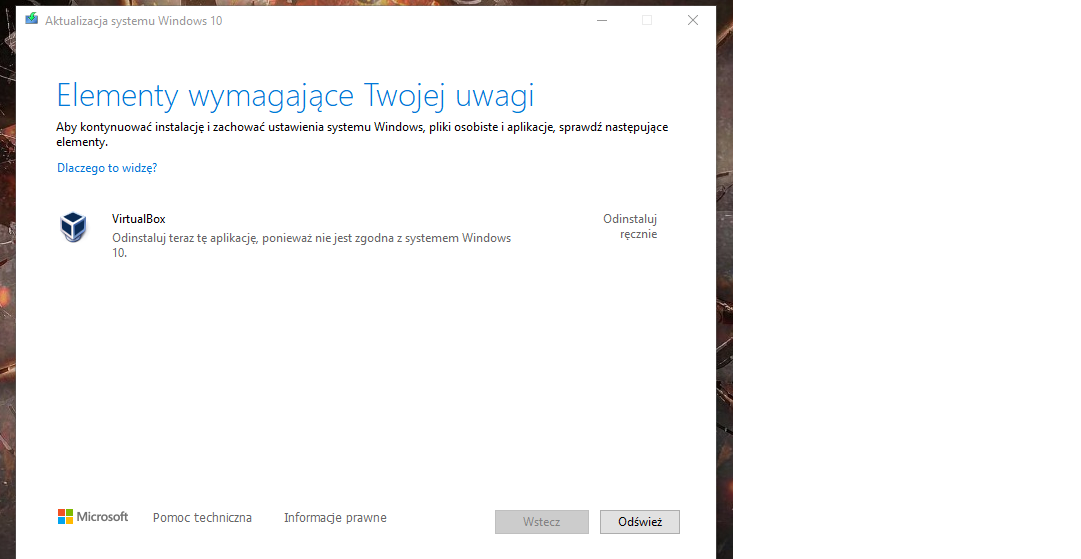Click the Odśwież refresh button
This screenshot has width=1081, height=559.
[x=640, y=522]
